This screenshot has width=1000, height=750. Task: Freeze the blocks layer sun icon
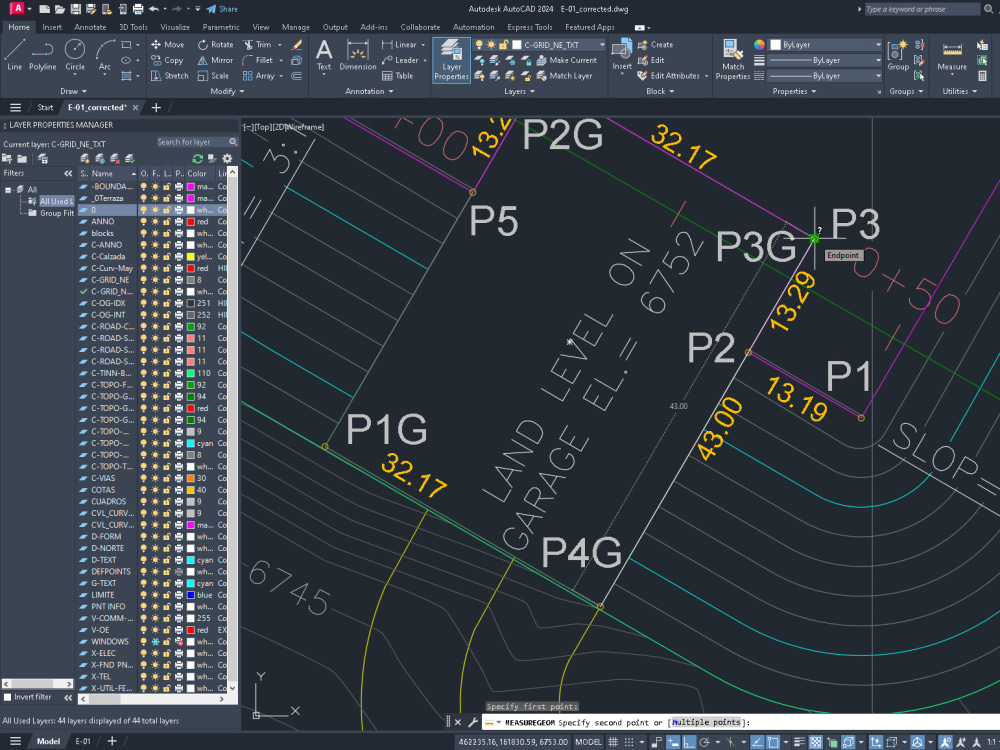[x=156, y=233]
